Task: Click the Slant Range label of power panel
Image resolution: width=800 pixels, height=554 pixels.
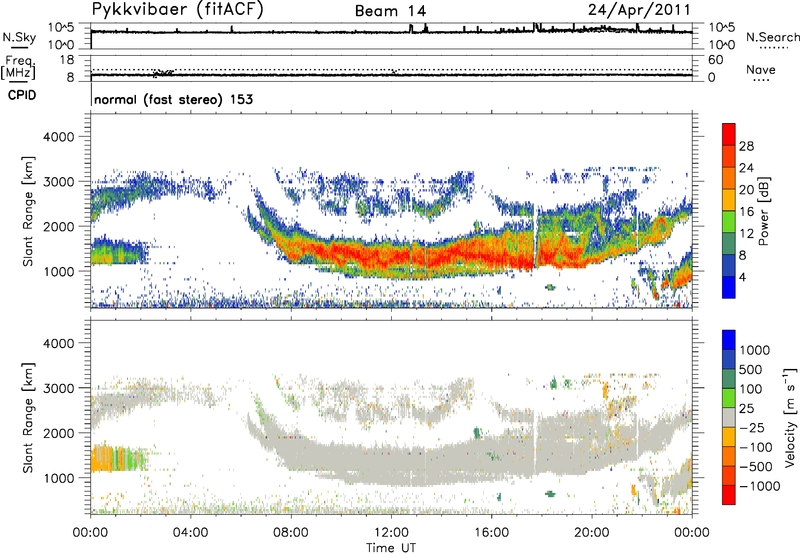Action: pyautogui.click(x=28, y=211)
